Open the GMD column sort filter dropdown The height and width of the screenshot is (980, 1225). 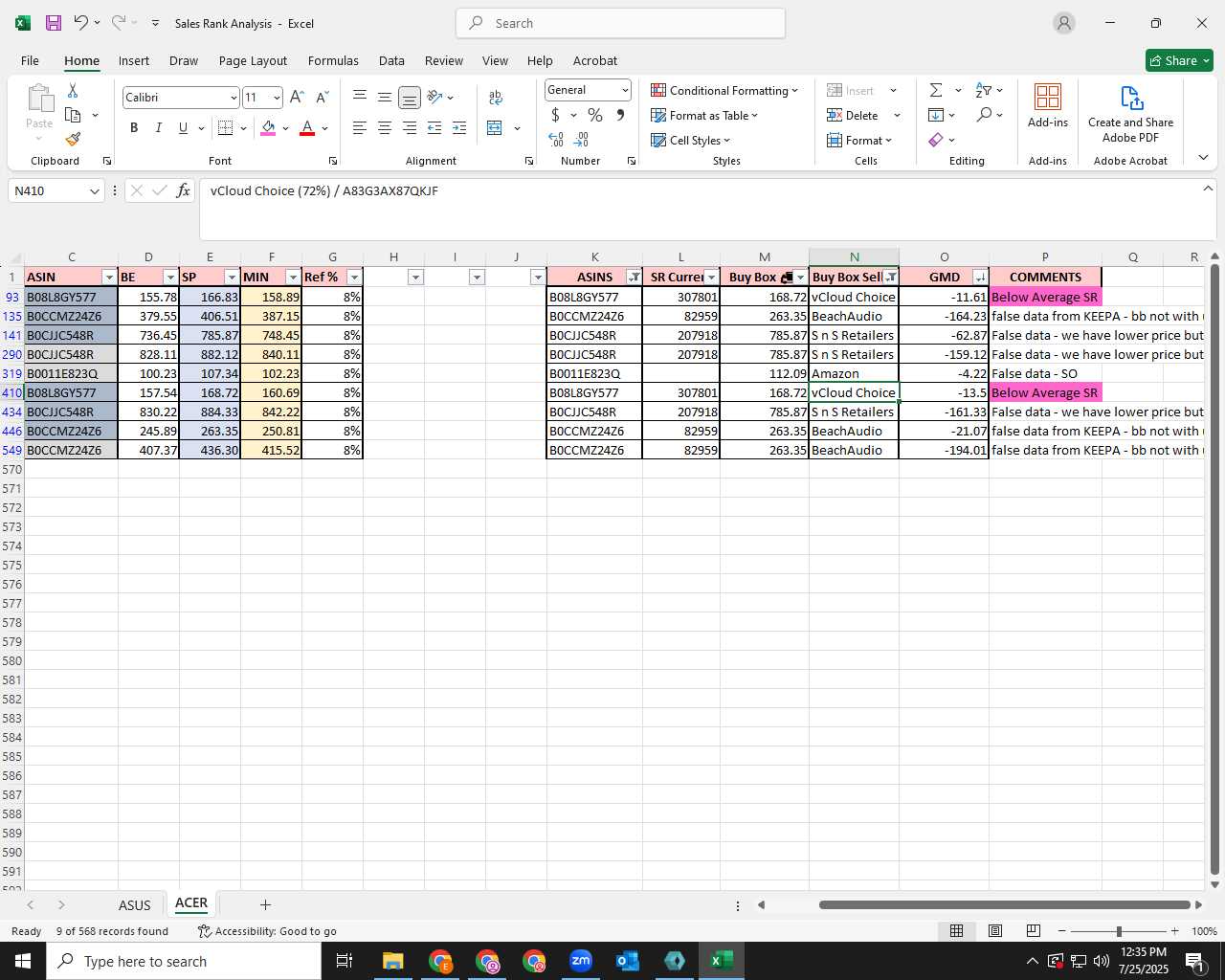pos(979,277)
